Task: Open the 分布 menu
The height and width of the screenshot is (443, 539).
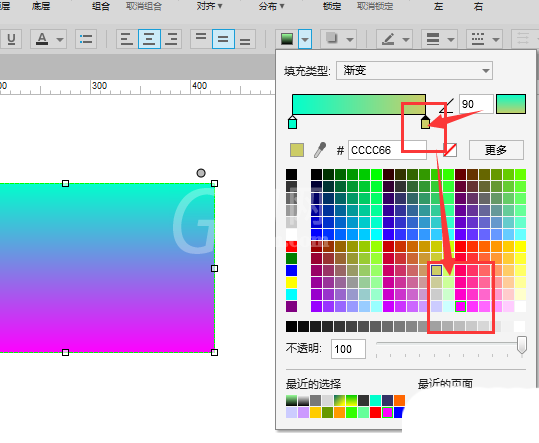Action: (271, 6)
